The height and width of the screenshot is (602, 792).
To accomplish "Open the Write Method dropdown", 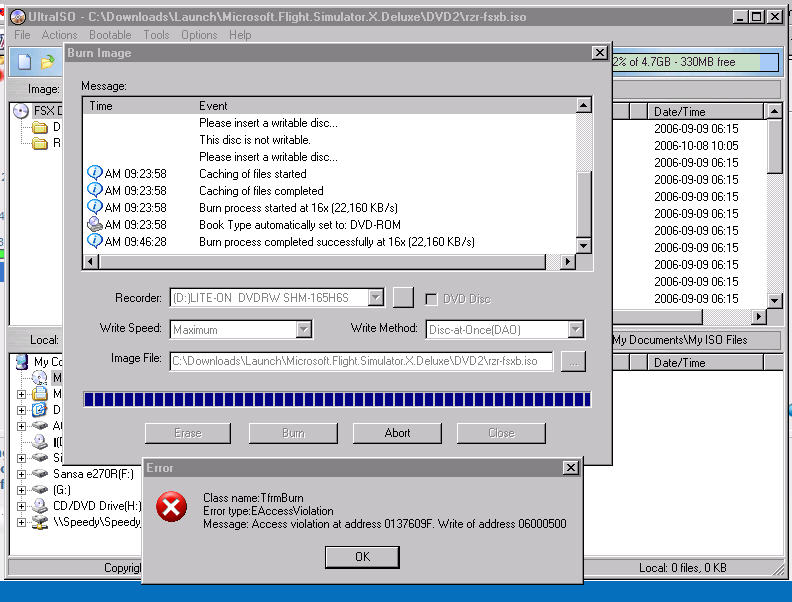I will coord(575,329).
